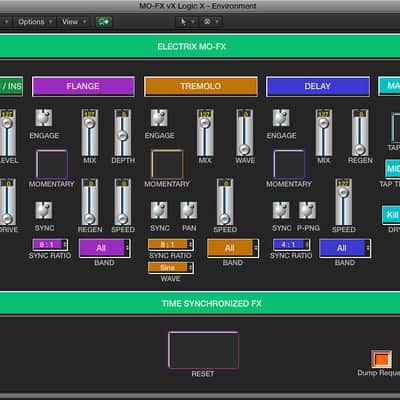Open the Tremolo WAVE Sine dropdown
The image size is (400, 400).
[171, 268]
